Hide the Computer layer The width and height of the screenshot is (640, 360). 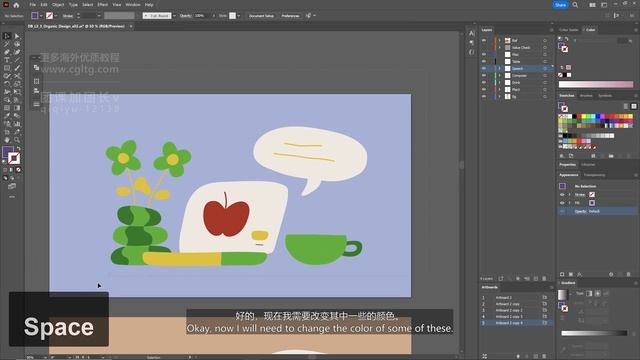pyautogui.click(x=484, y=76)
